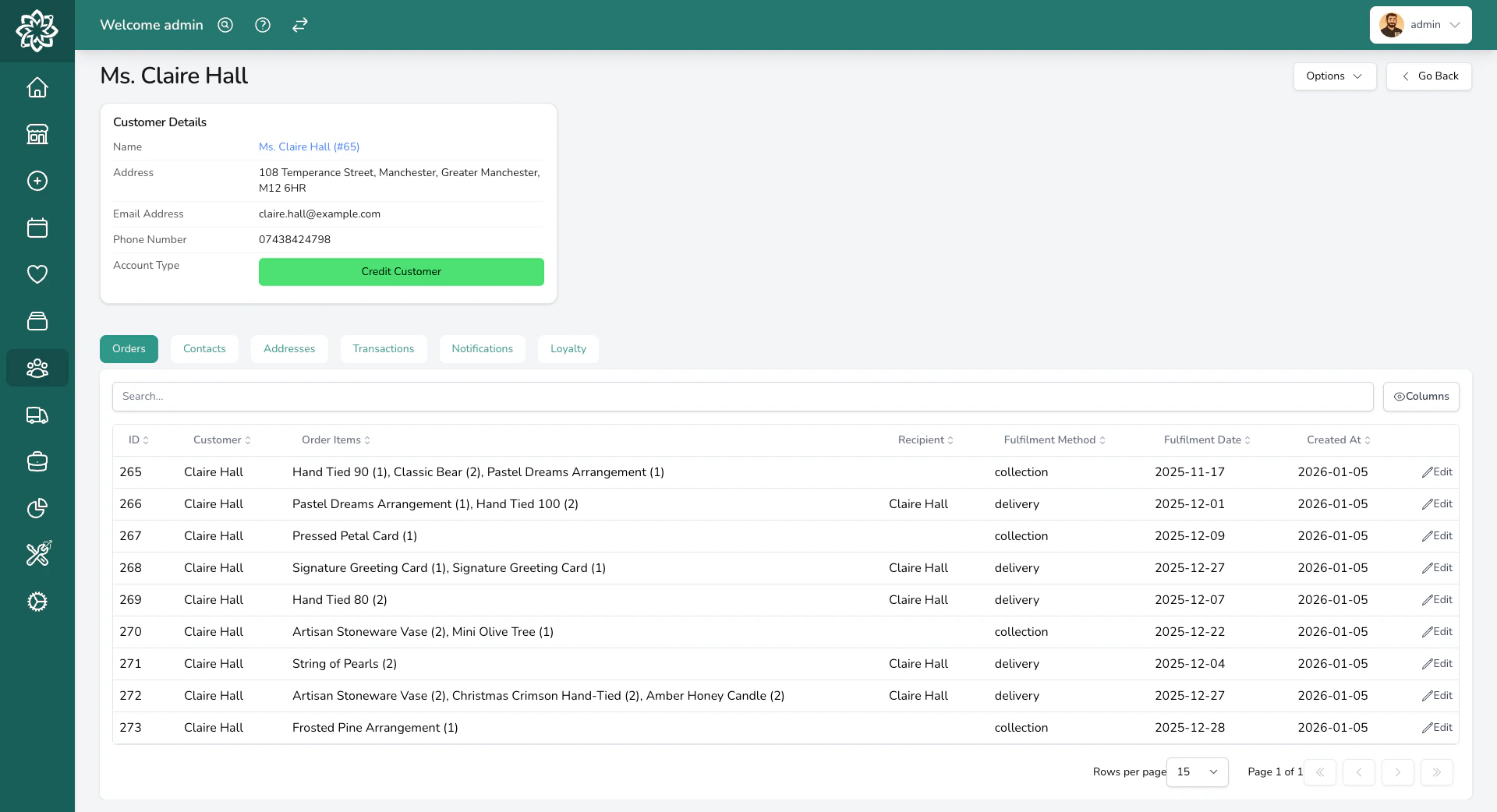Open the help question mark icon
Viewport: 1497px width, 812px height.
click(262, 25)
